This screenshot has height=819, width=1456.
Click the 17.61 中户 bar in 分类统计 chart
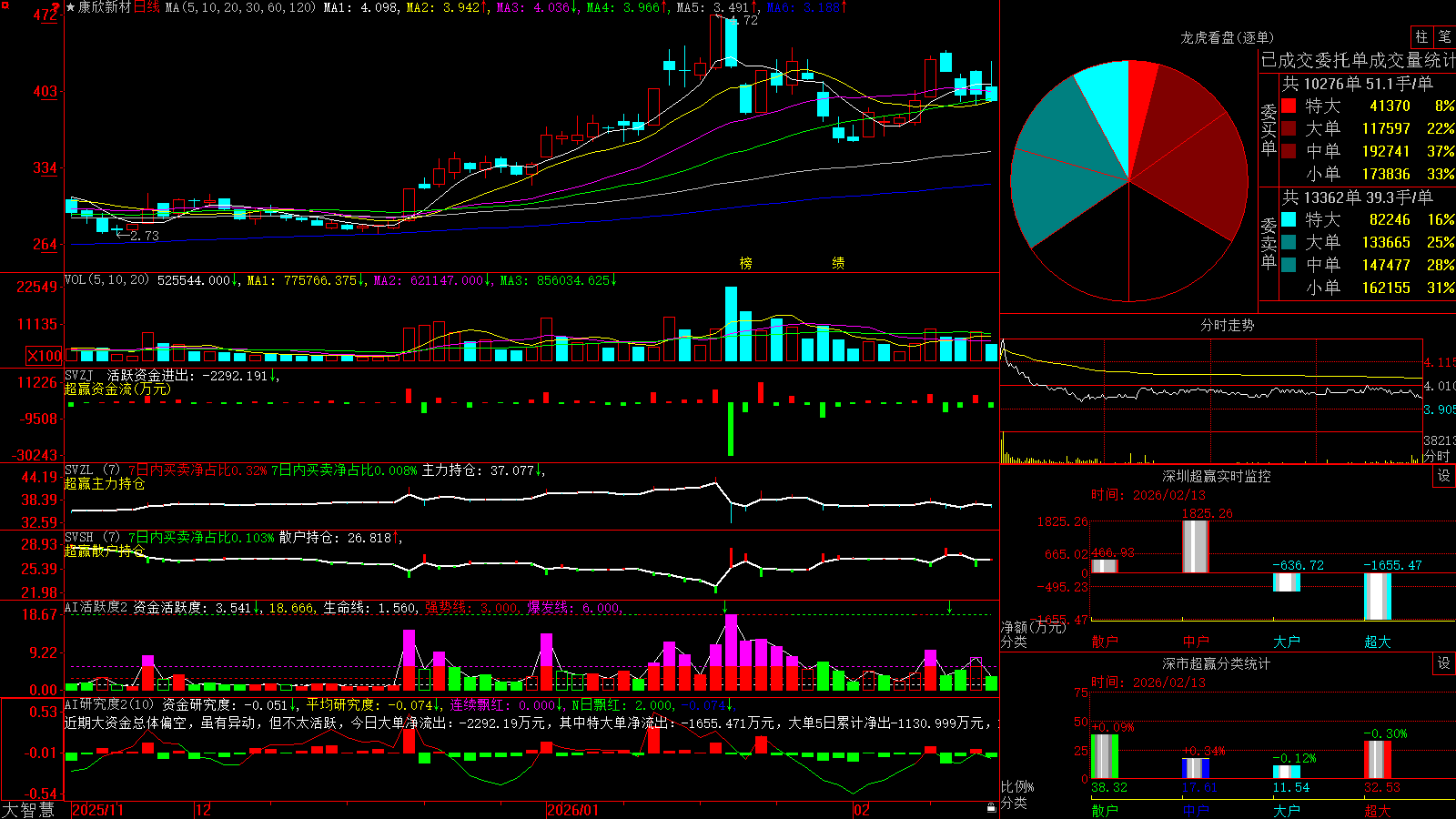[x=1196, y=768]
